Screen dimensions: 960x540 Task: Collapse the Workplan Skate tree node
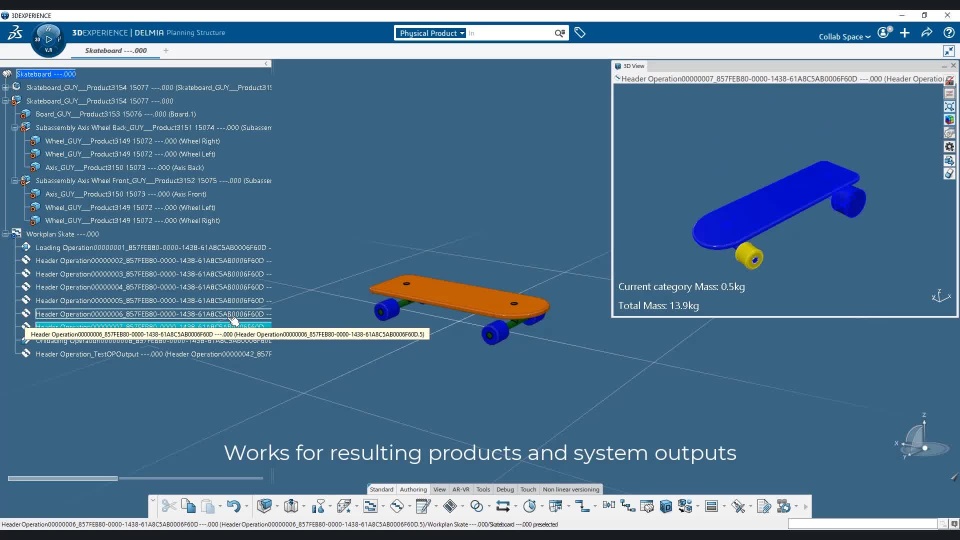[6, 234]
